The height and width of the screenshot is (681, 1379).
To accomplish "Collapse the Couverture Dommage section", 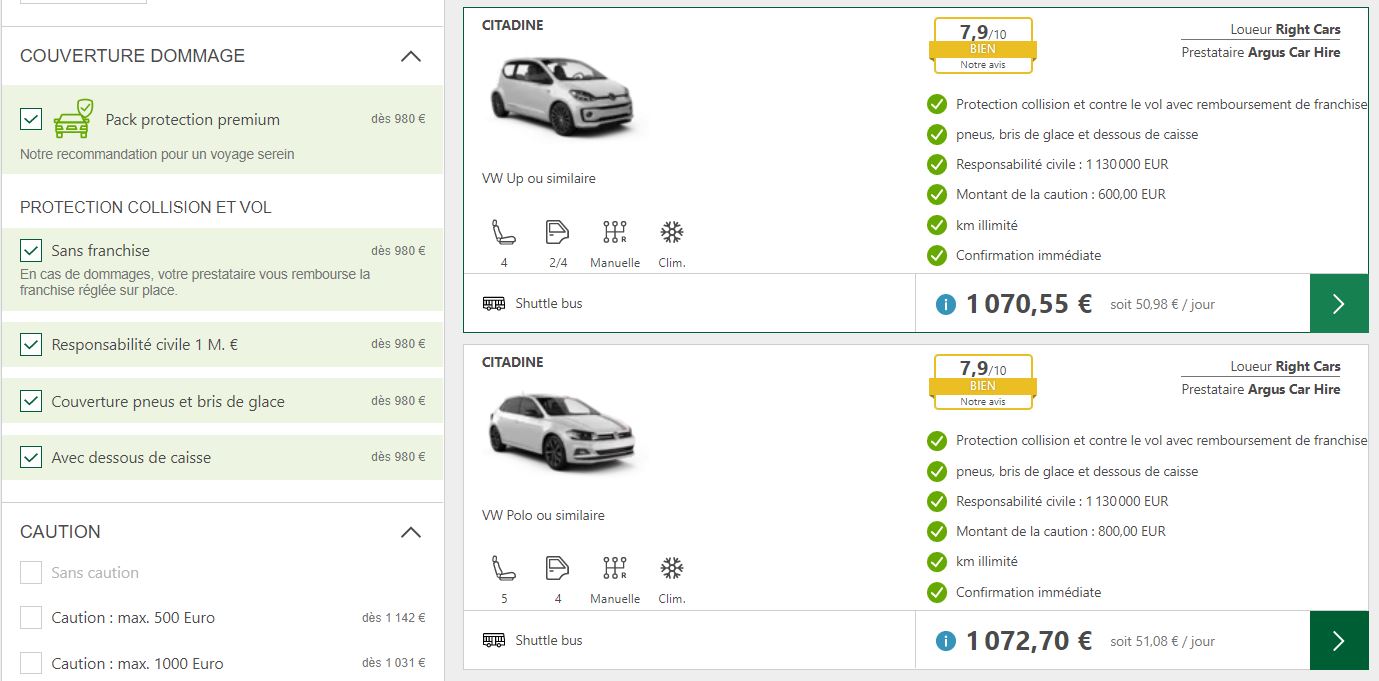I will click(x=410, y=56).
